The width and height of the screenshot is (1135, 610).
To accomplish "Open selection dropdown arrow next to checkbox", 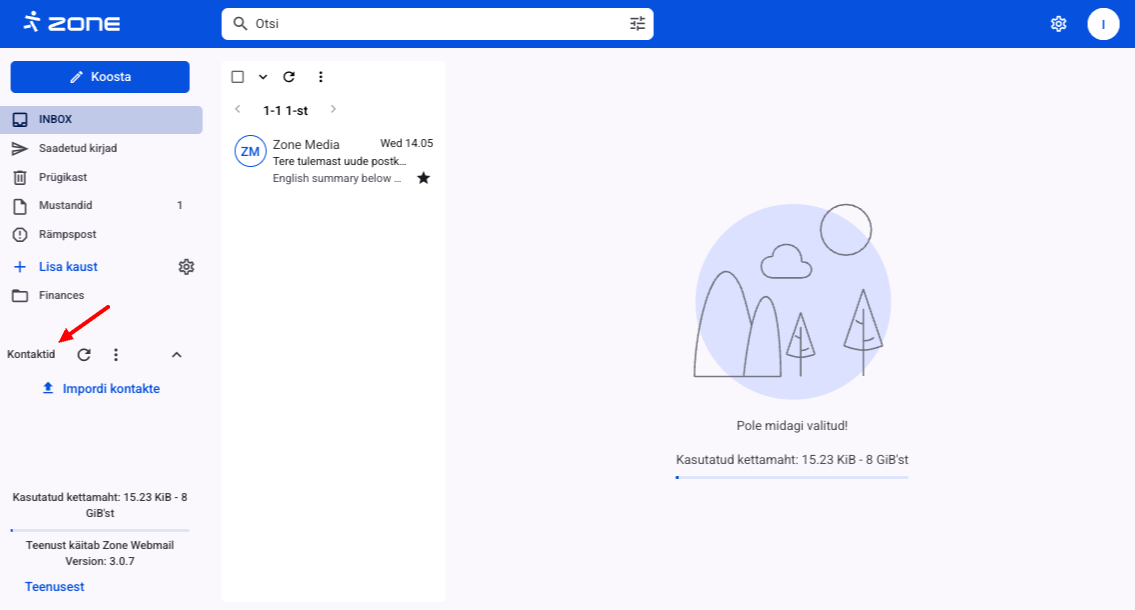I will click(x=263, y=77).
